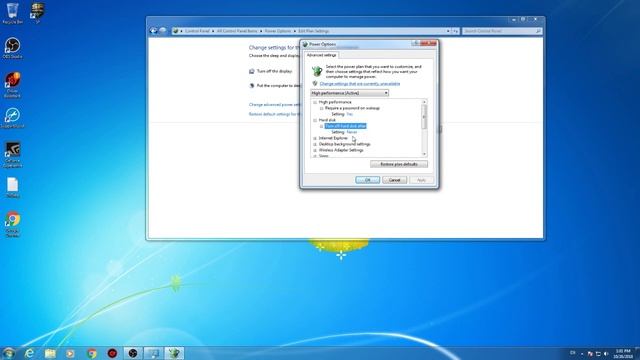Viewport: 640px width, 360px height.
Task: Collapse Require a password on wakeup node
Action: (x=321, y=109)
